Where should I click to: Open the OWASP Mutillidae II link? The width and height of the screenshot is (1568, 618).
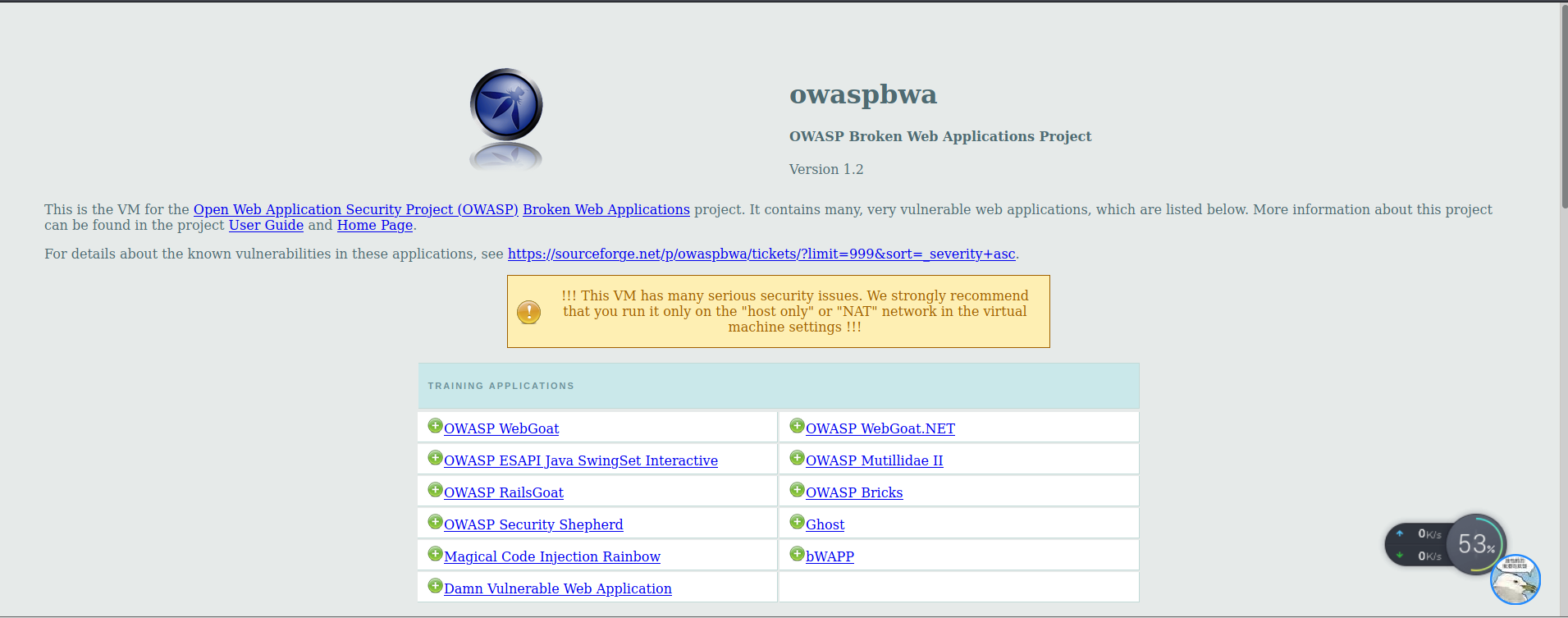[875, 460]
